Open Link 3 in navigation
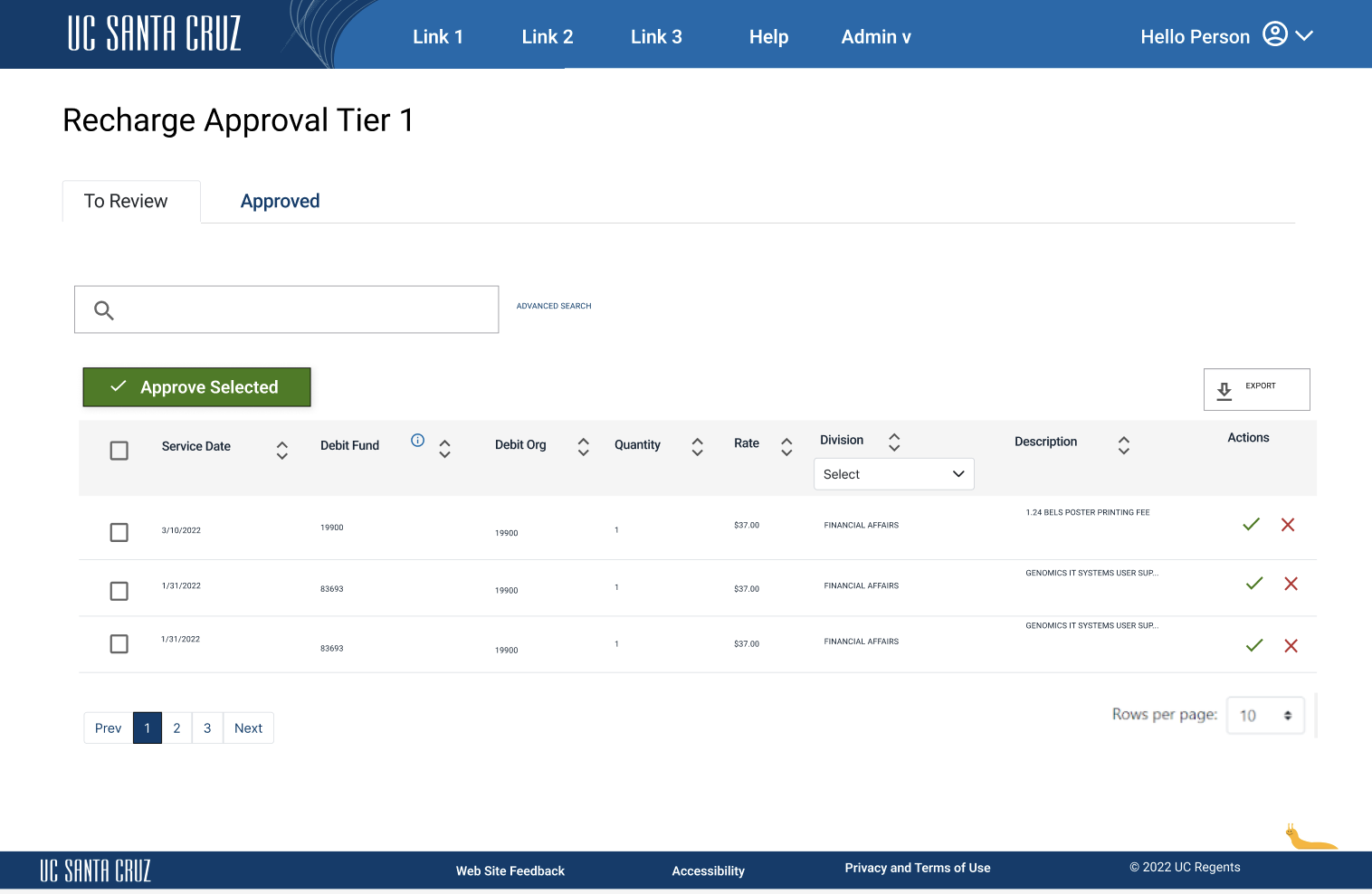 coord(656,37)
